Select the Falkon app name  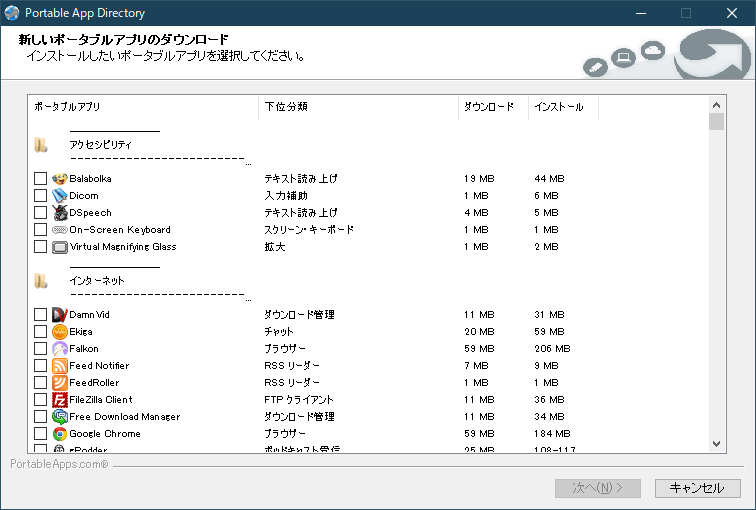tap(84, 349)
